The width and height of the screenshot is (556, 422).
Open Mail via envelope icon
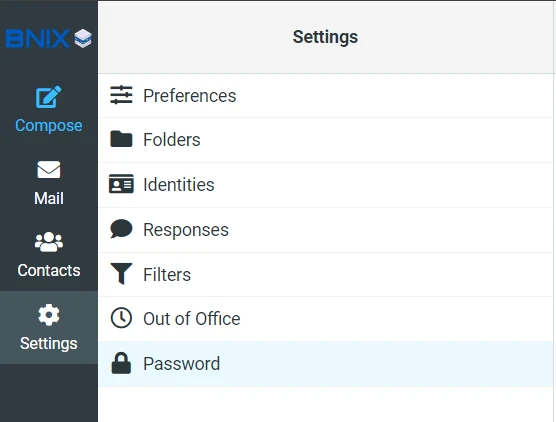pos(49,170)
